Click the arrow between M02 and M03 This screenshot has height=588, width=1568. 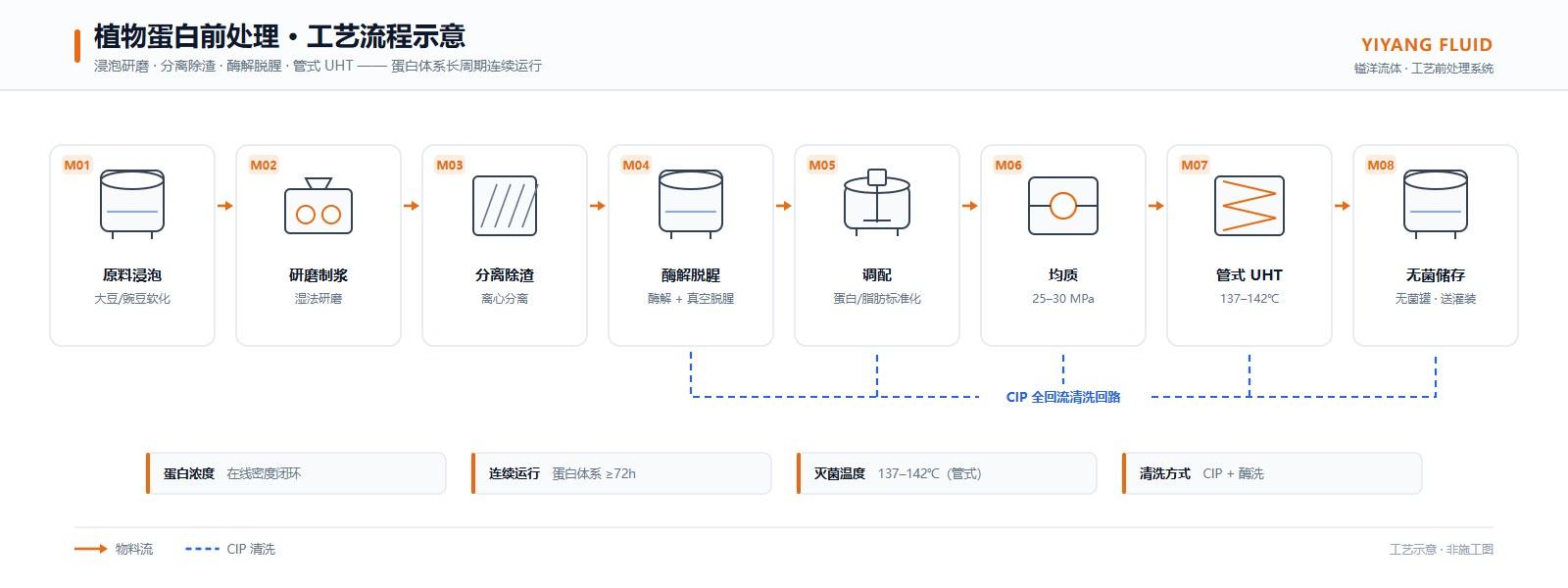click(x=412, y=206)
